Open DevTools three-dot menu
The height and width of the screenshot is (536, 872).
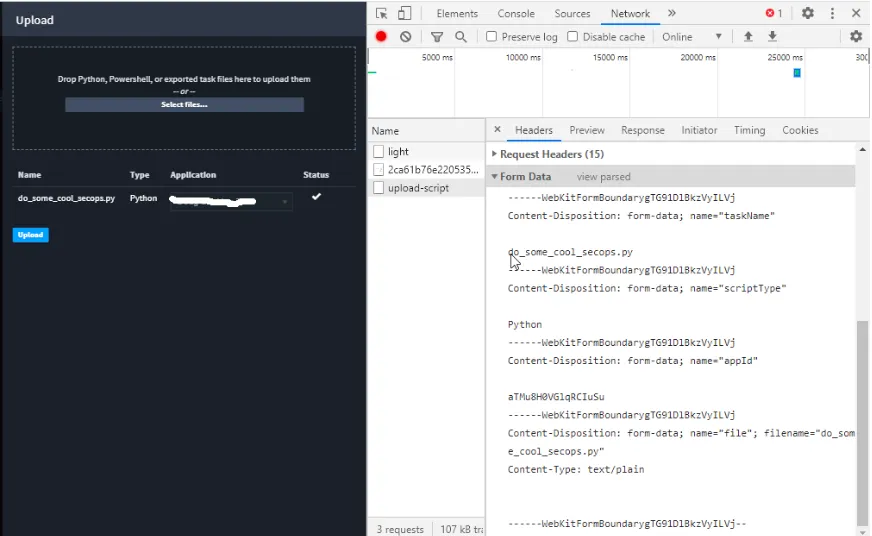(x=832, y=13)
